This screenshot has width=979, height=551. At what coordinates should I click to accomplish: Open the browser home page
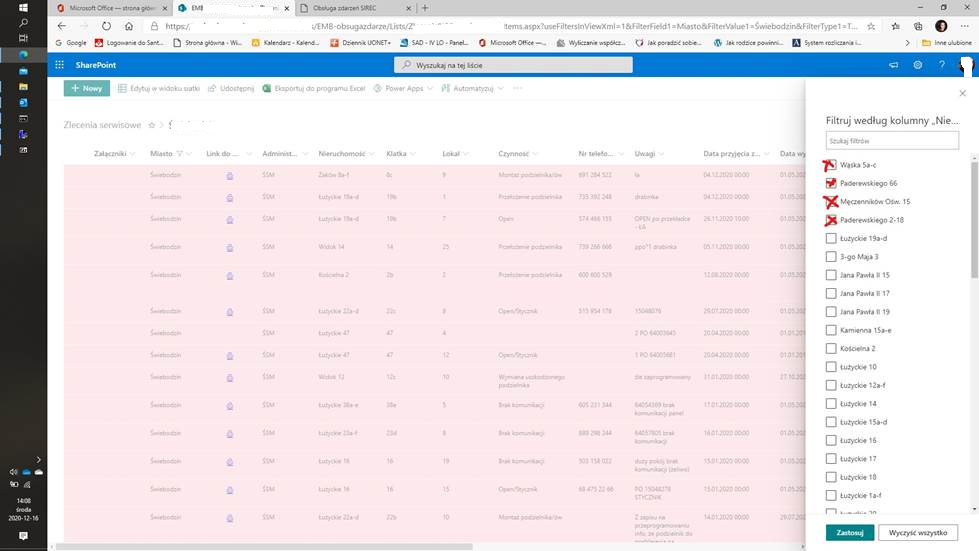click(x=129, y=26)
